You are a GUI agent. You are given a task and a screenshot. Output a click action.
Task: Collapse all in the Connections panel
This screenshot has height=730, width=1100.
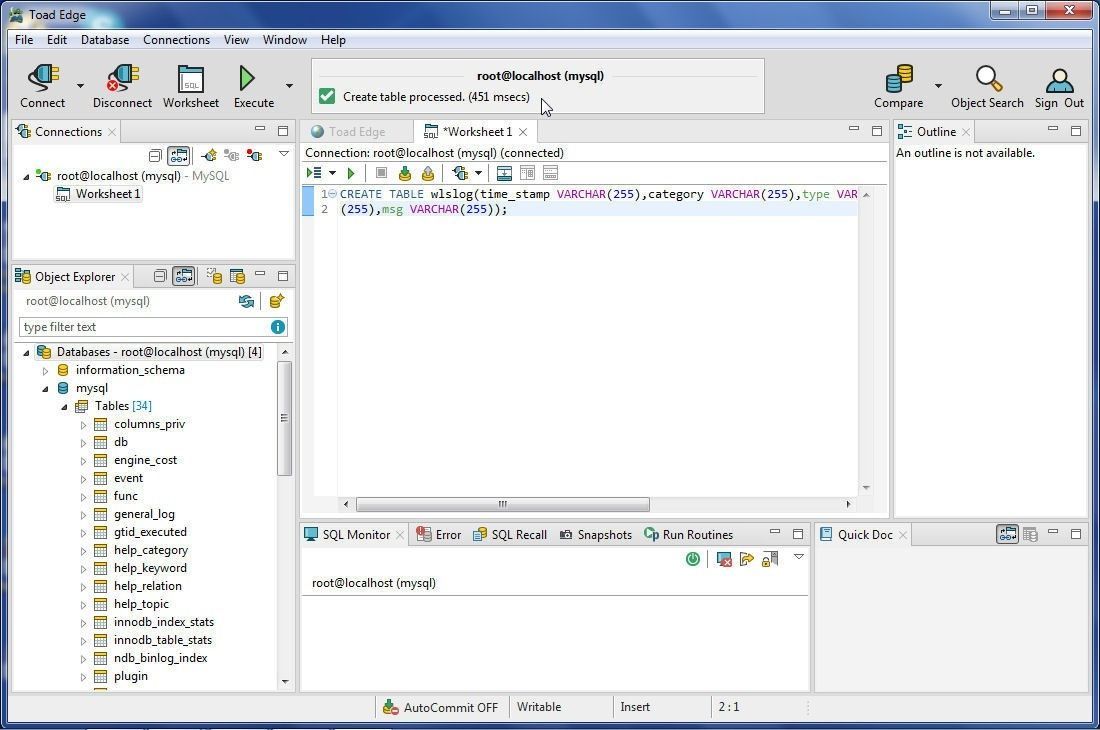coord(155,155)
